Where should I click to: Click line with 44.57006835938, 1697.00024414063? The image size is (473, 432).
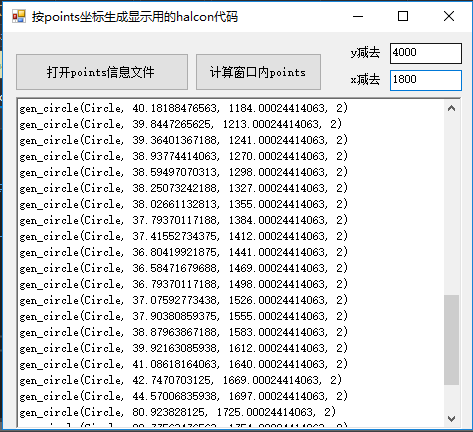click(x=183, y=396)
